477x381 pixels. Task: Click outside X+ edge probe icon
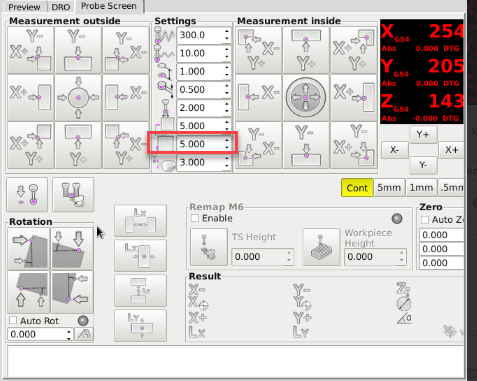[x=31, y=98]
